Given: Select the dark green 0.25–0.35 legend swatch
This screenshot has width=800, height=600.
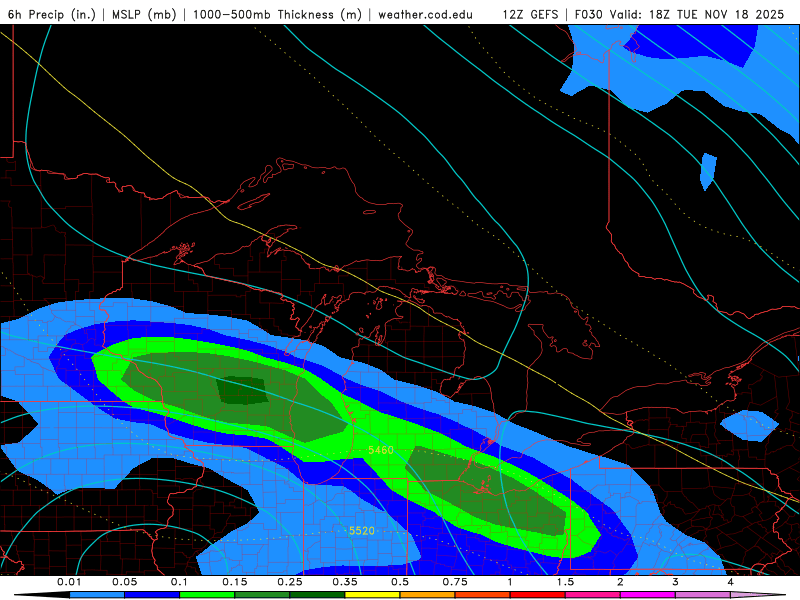Looking at the screenshot, I should (x=317, y=595).
